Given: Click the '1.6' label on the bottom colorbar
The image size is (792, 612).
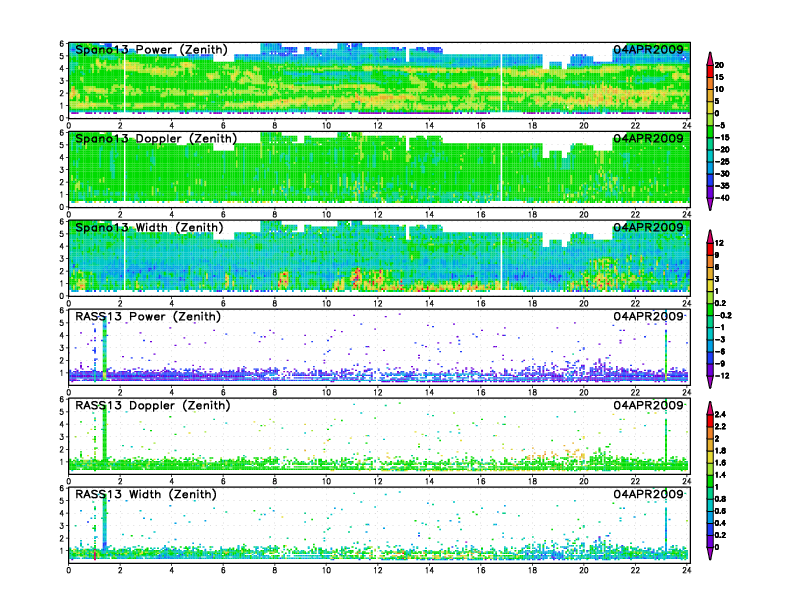Looking at the screenshot, I should 720,463.
